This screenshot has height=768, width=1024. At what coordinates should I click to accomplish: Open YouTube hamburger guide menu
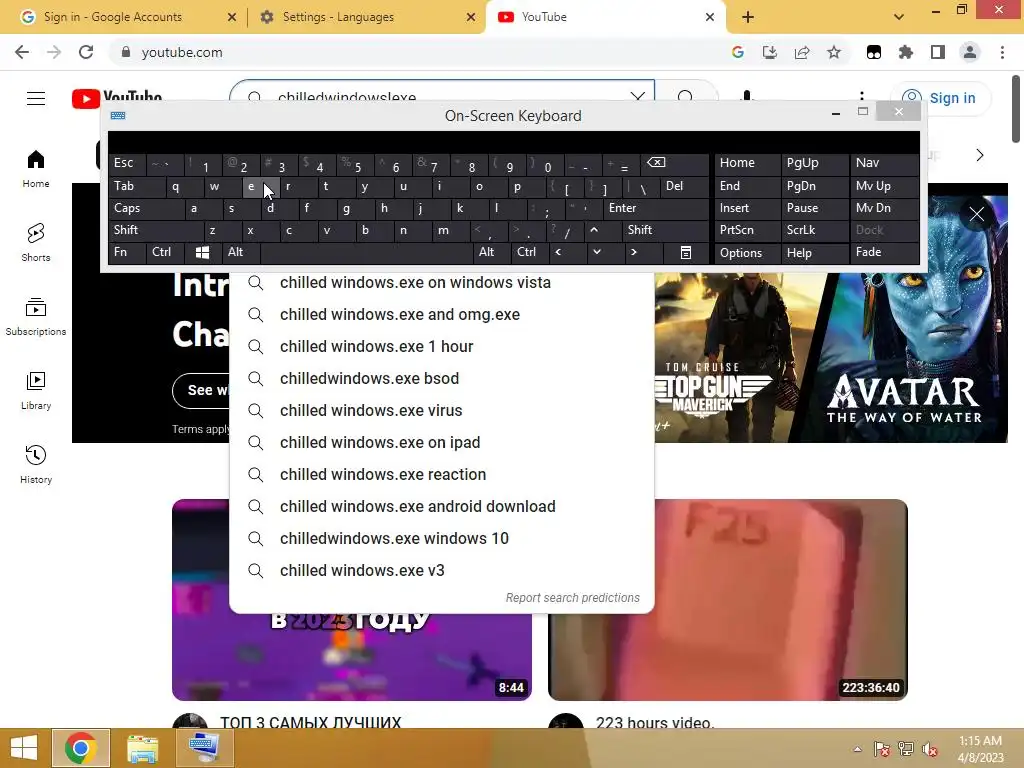tap(36, 98)
